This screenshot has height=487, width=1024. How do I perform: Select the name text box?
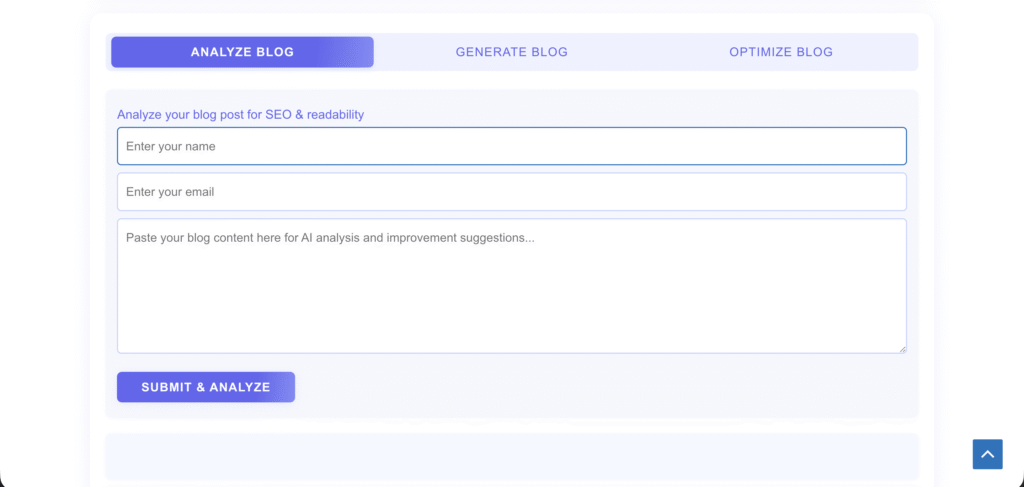(511, 146)
